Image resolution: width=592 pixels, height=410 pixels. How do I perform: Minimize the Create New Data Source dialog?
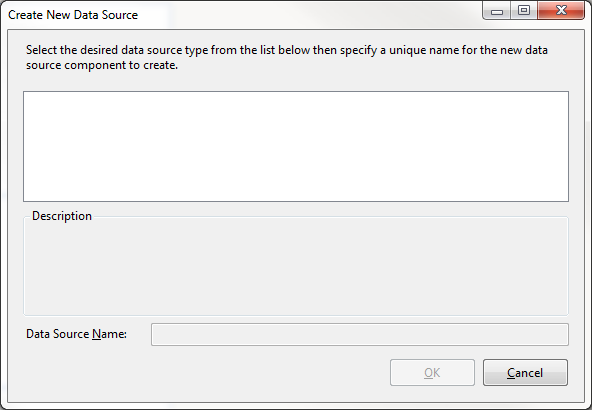click(x=497, y=11)
